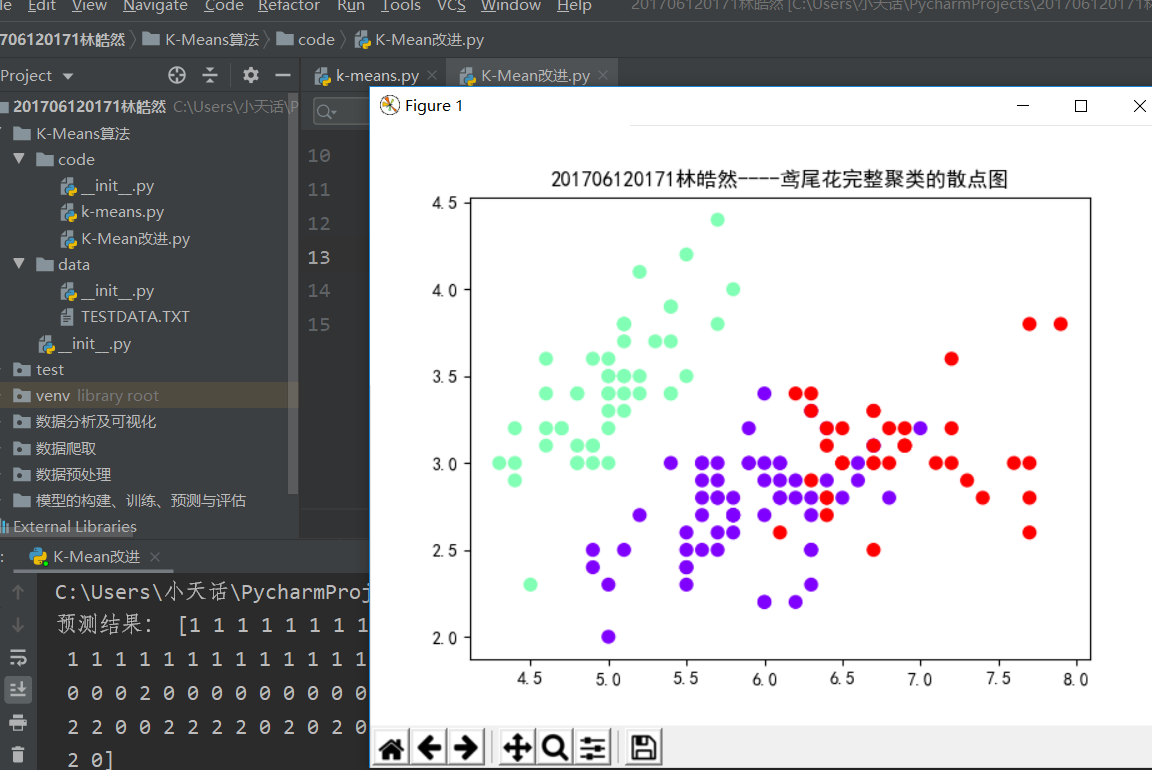Activate the Pan axes tool
Viewport: 1152px width, 770px height.
pyautogui.click(x=517, y=748)
